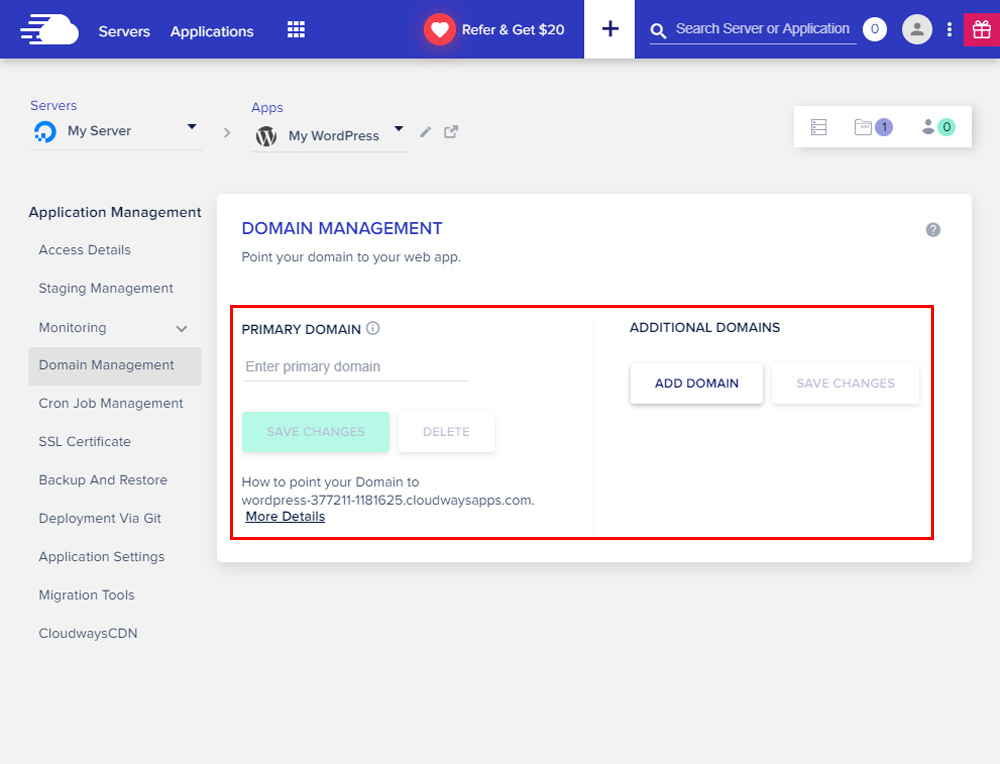
Task: Open the apps grid icon
Action: pyautogui.click(x=296, y=29)
